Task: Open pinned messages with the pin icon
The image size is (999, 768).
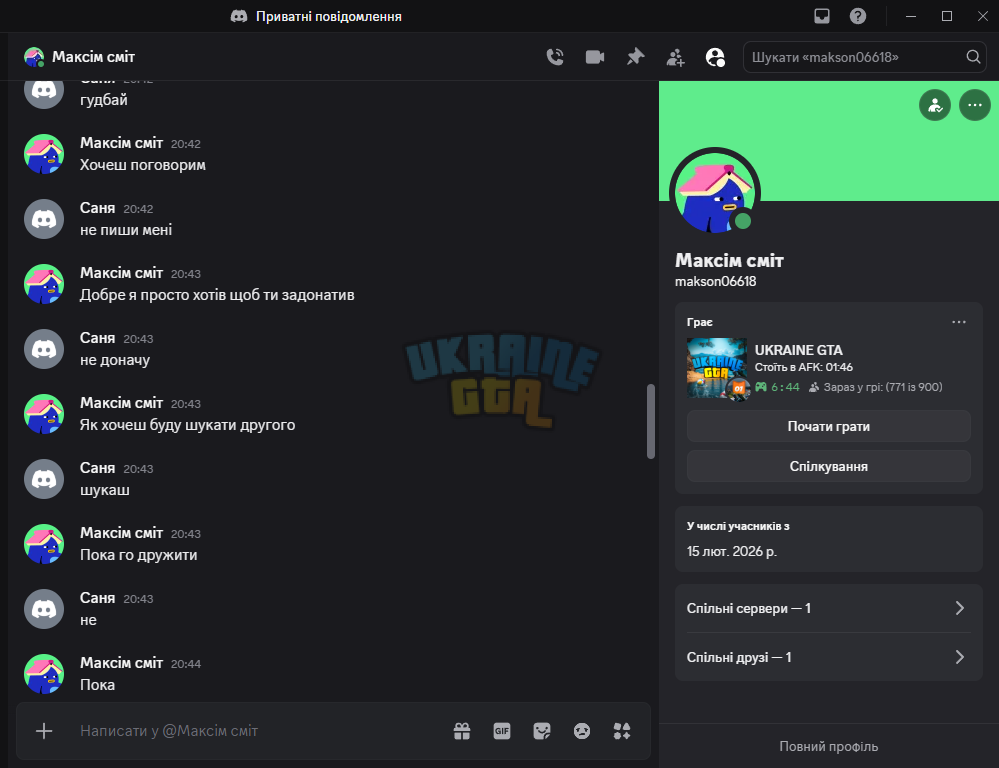Action: coord(635,57)
